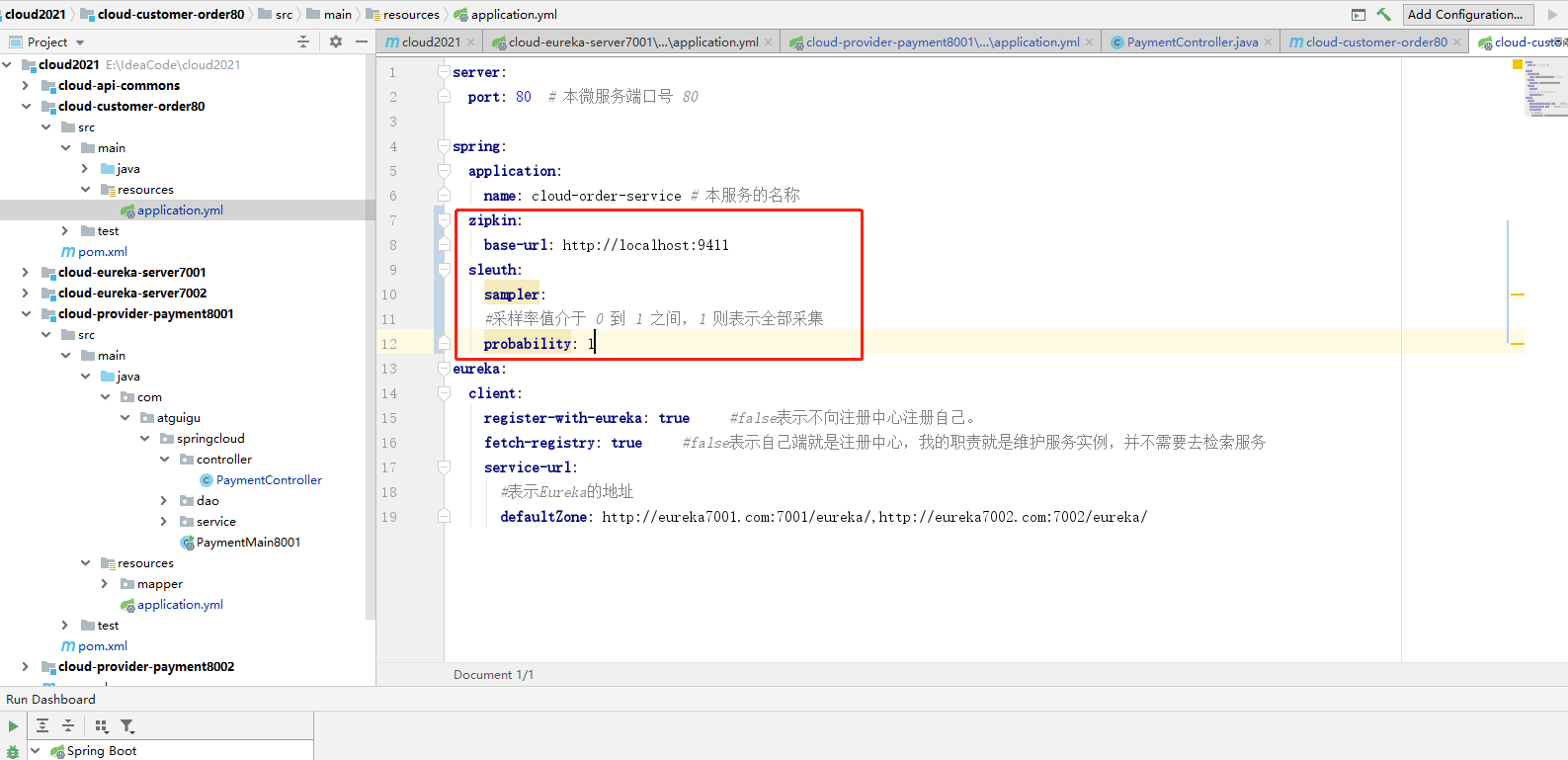Viewport: 1568px width, 760px height.
Task: Select PaymentController in the project tree
Action: [x=269, y=480]
